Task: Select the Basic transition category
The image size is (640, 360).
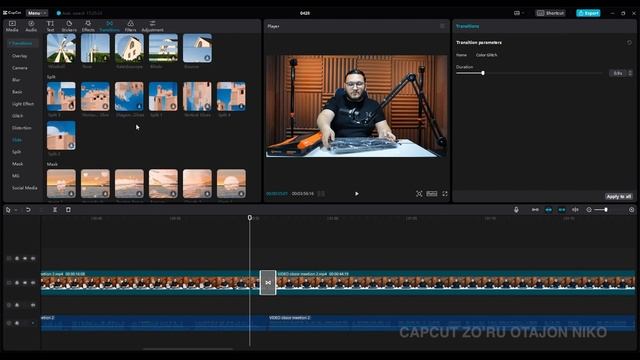Action: [17, 92]
